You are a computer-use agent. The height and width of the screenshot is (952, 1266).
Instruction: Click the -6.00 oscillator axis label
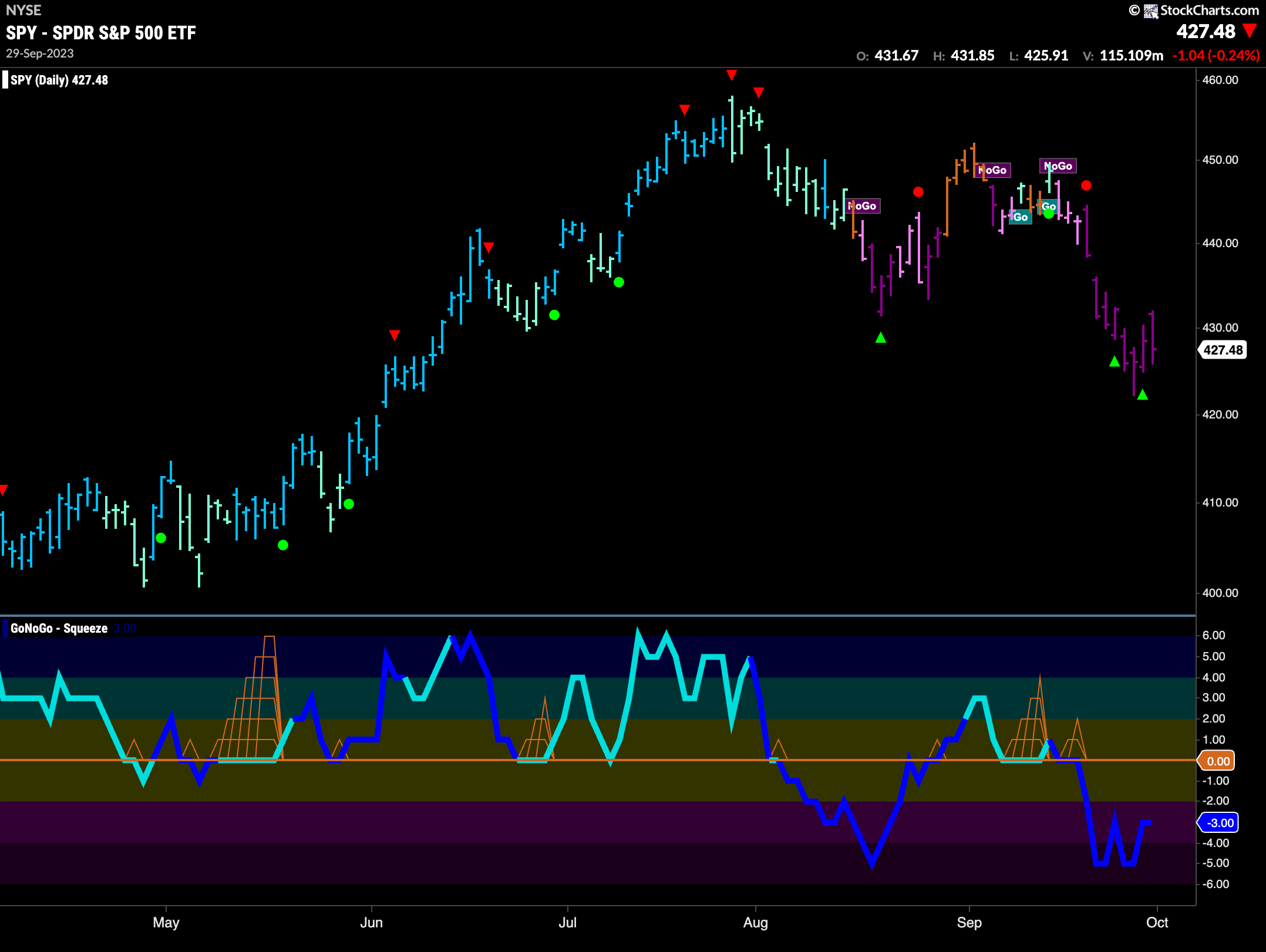[1216, 884]
